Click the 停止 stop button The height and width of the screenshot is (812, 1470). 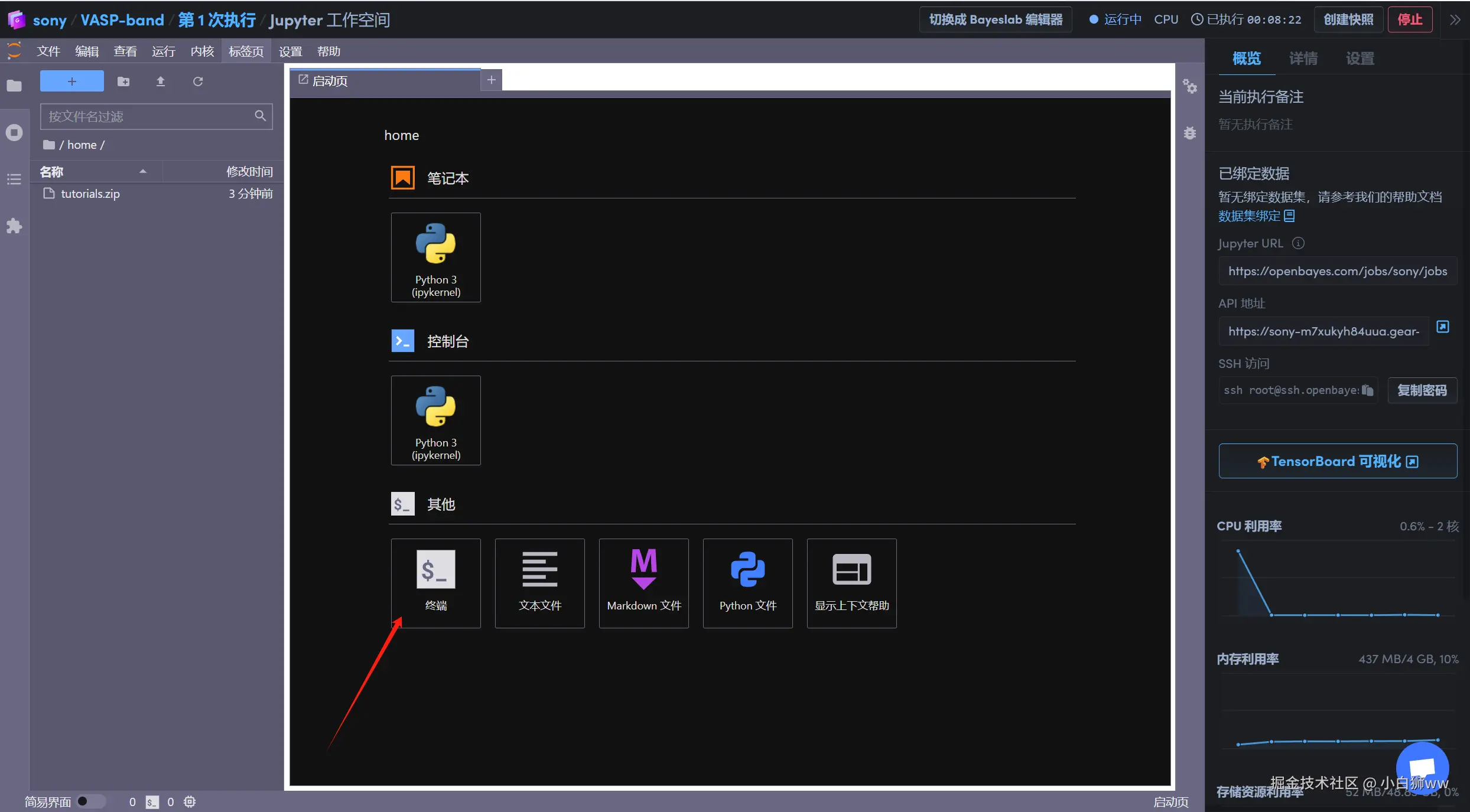[1410, 20]
